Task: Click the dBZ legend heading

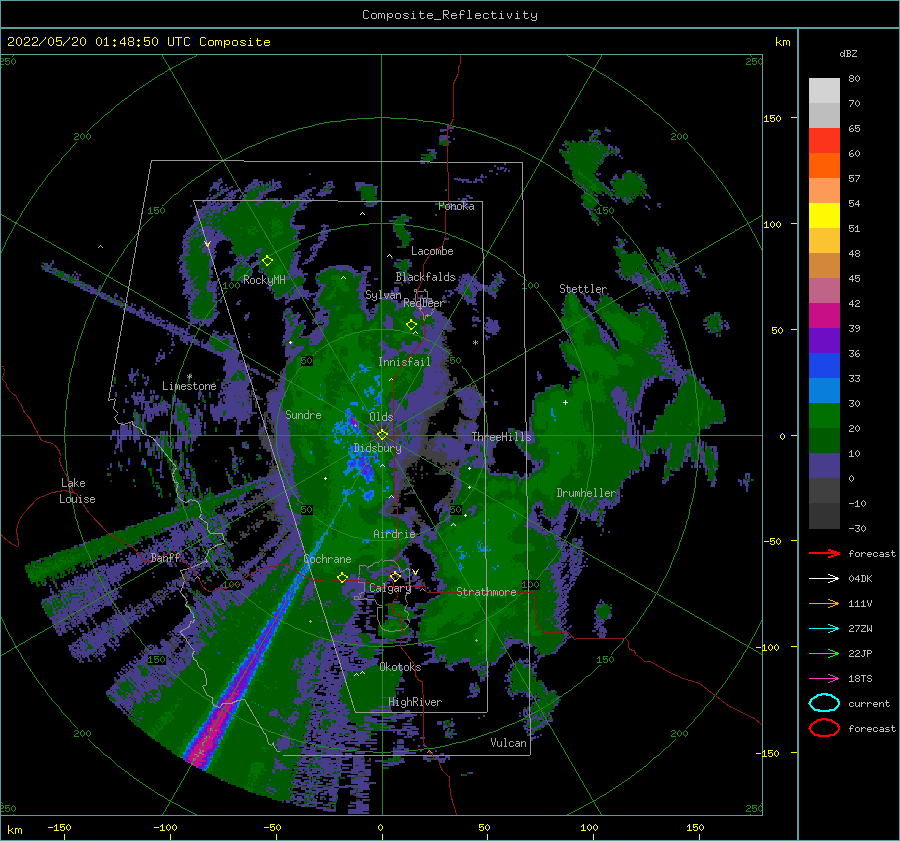Action: pos(848,53)
